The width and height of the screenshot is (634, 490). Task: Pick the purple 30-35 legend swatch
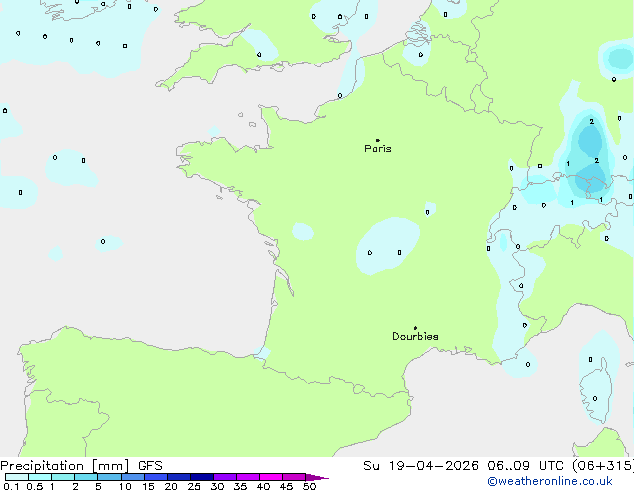(225, 478)
